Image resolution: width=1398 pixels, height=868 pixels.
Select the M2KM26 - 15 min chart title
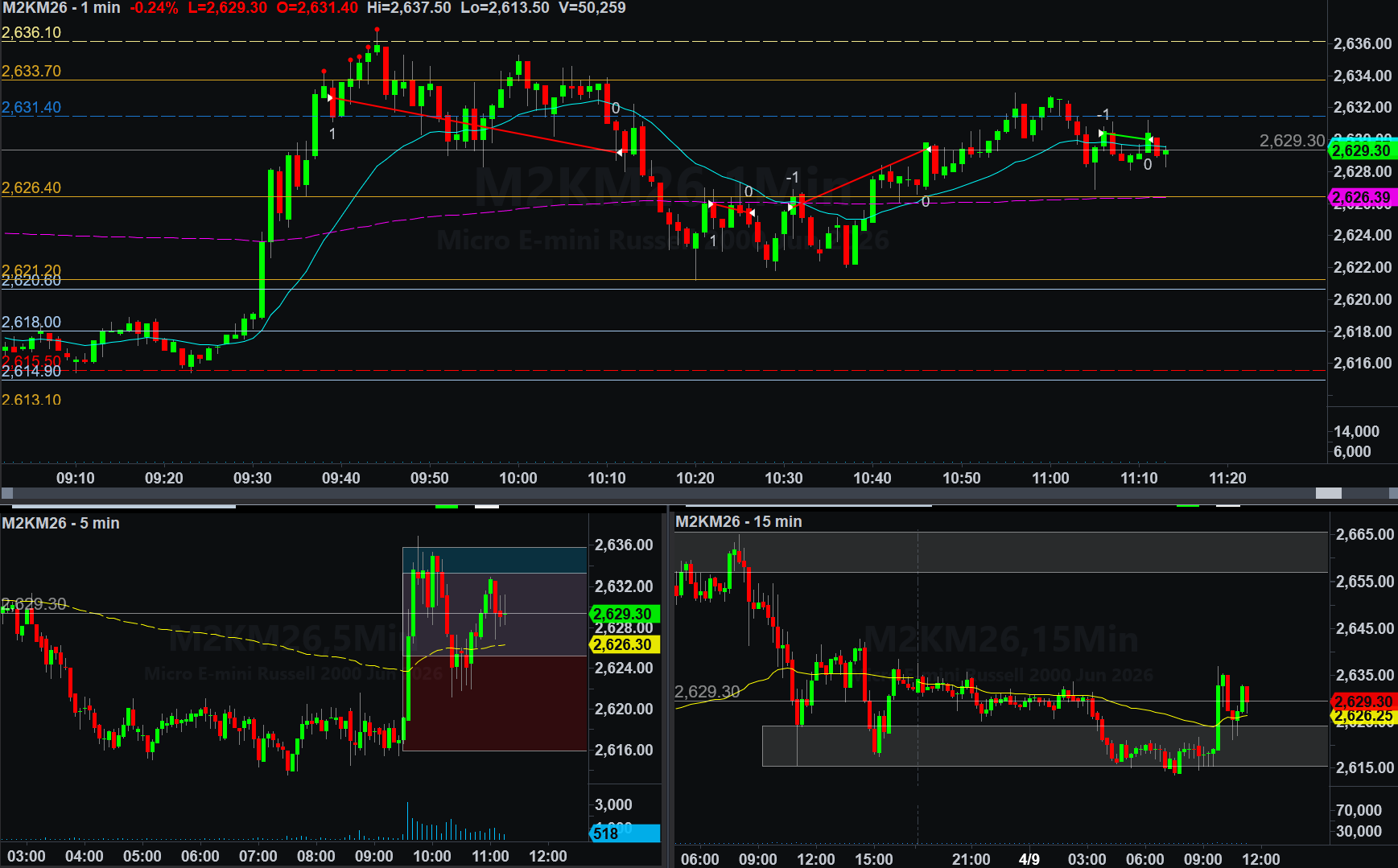pos(738,521)
